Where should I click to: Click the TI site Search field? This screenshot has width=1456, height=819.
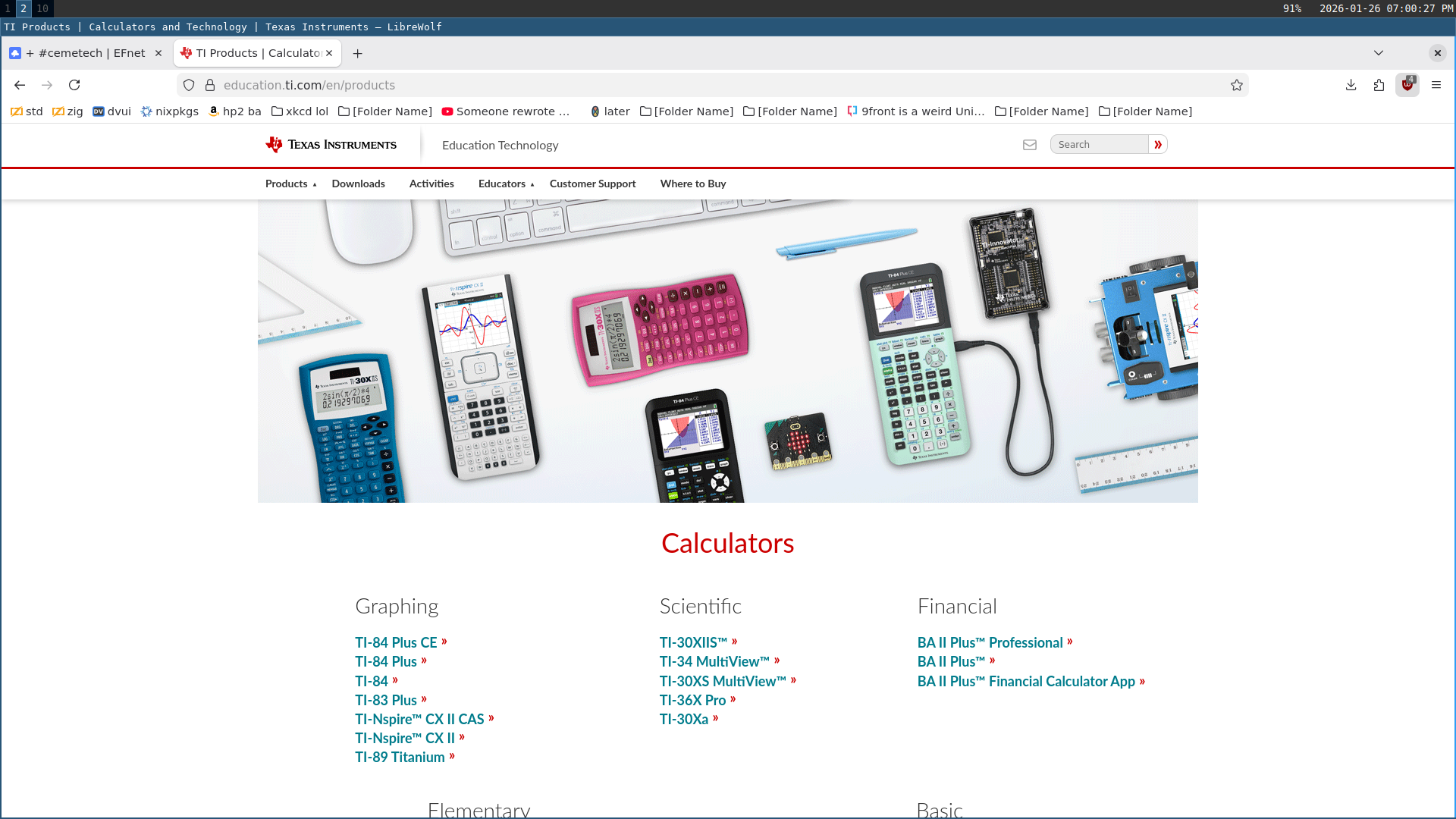click(x=1099, y=145)
